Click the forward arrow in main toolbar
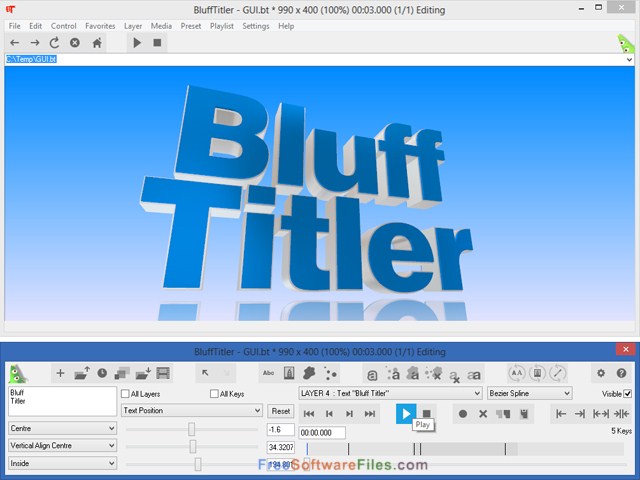The height and width of the screenshot is (480, 640). (x=35, y=42)
